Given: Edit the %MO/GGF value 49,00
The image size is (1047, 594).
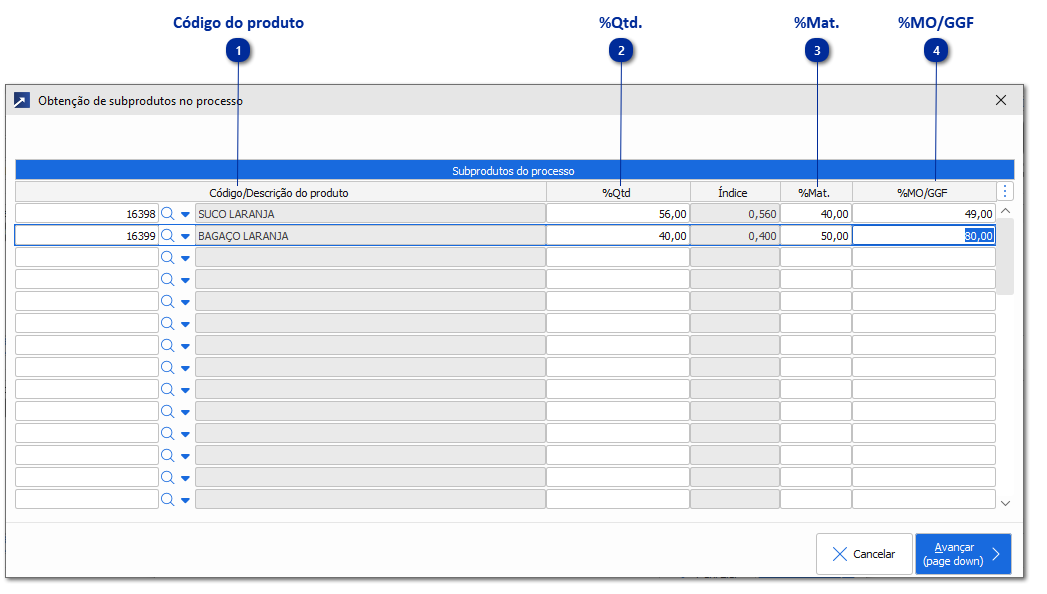Looking at the screenshot, I should [924, 214].
